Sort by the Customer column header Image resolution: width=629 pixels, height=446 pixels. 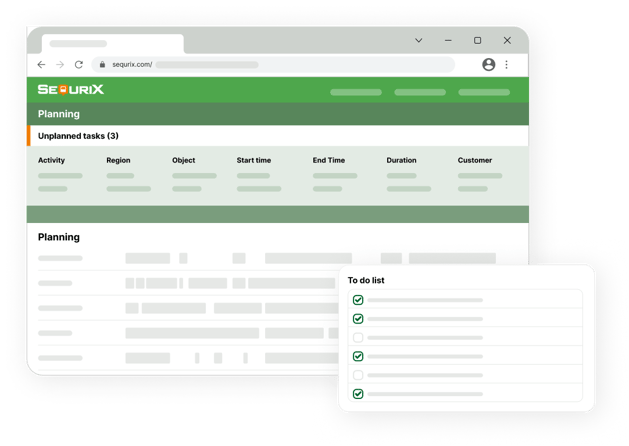[x=475, y=160]
